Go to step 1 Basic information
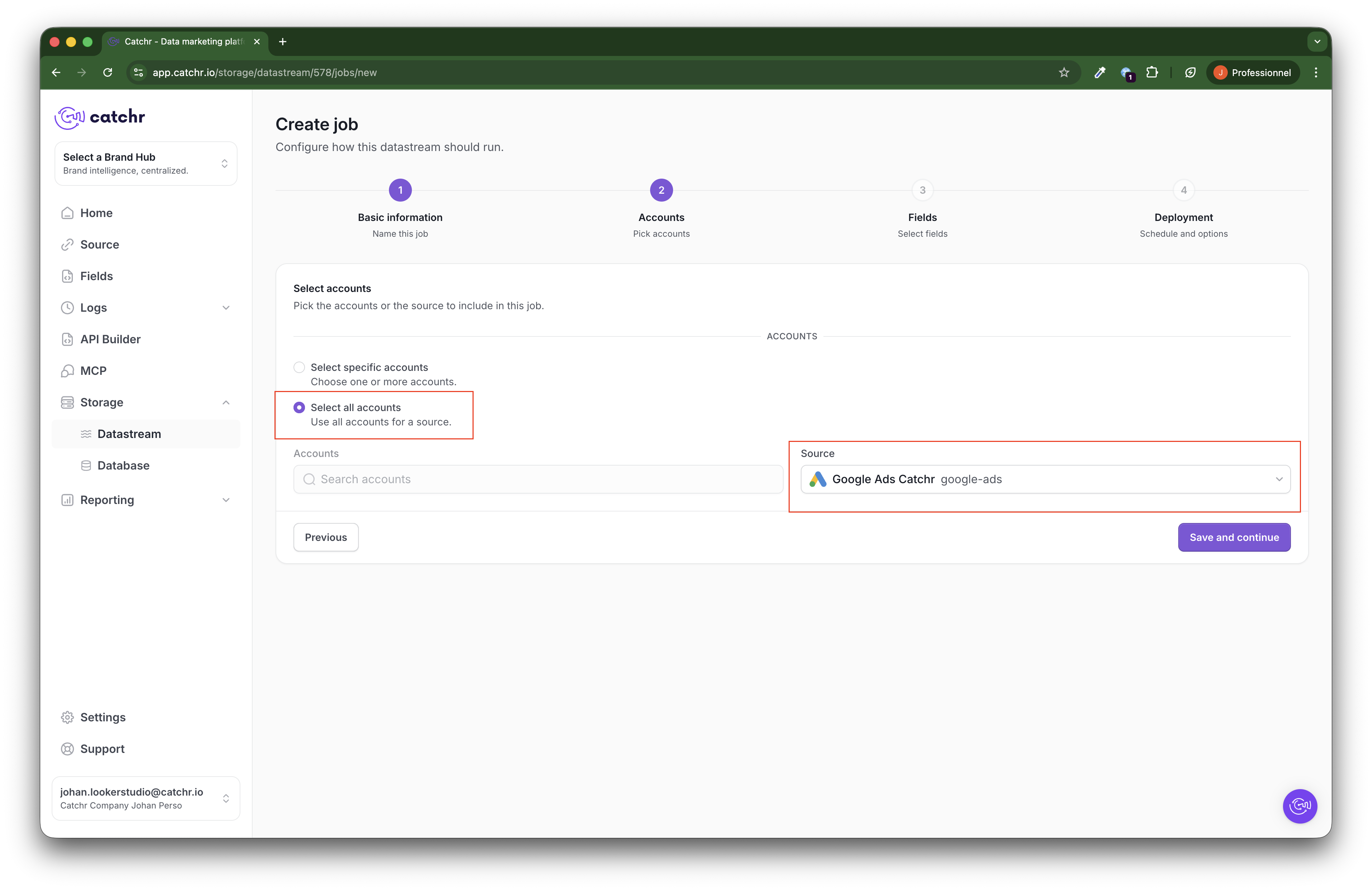This screenshot has height=891, width=1372. click(x=400, y=190)
